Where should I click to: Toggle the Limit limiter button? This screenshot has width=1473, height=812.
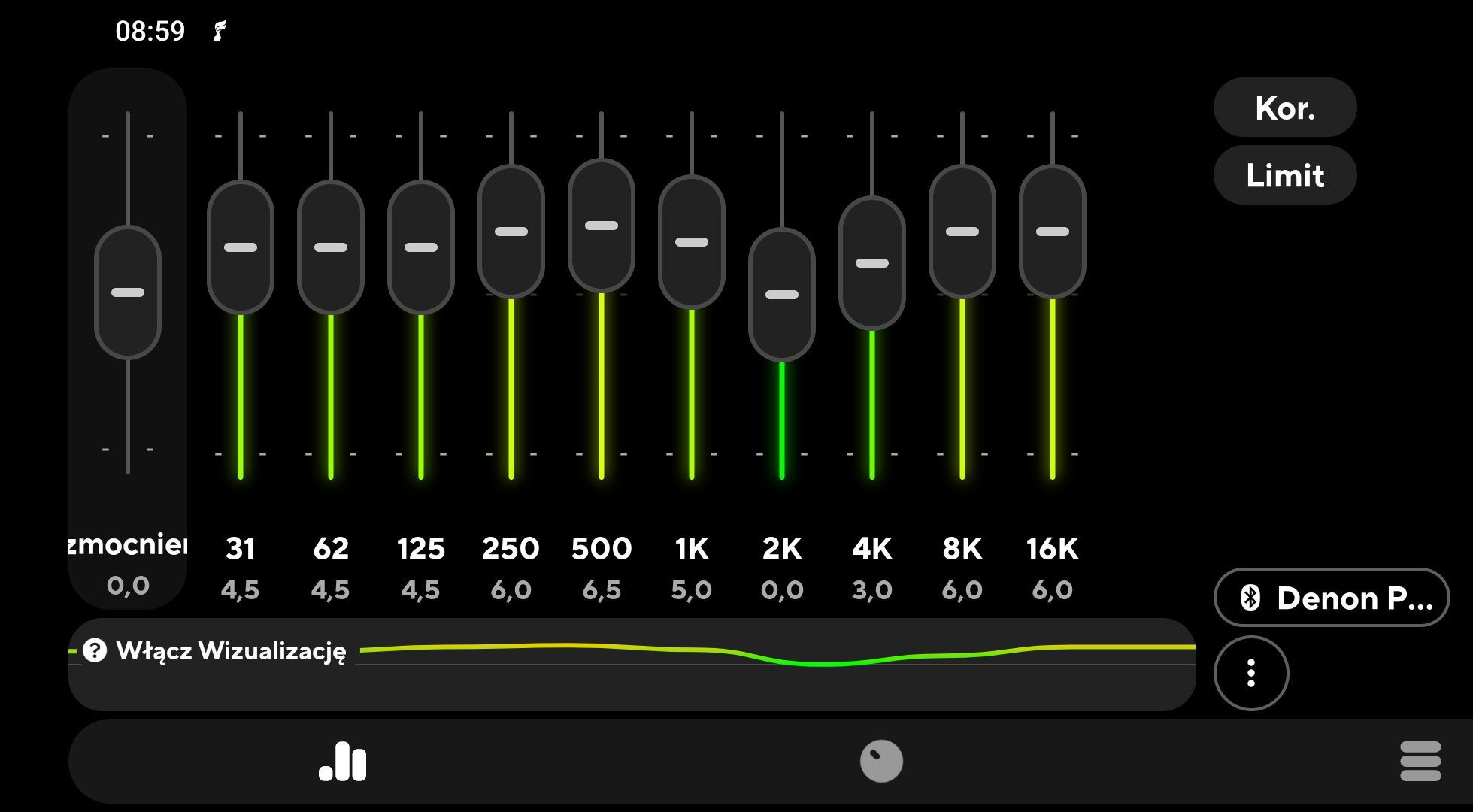1285,175
